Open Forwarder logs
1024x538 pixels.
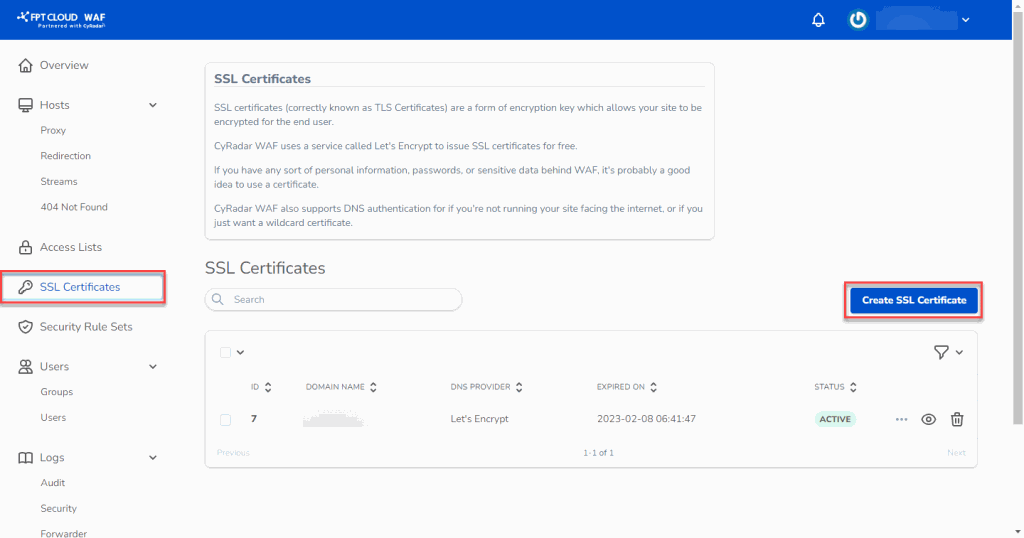[x=63, y=533]
